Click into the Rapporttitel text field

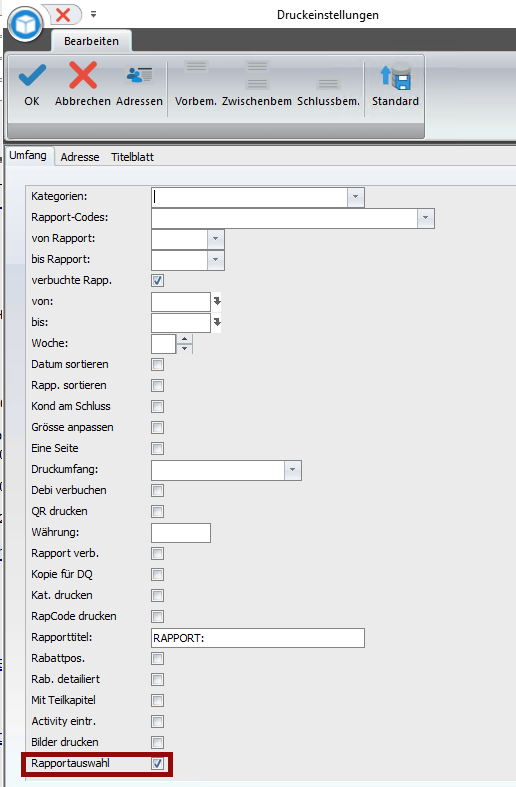click(258, 638)
